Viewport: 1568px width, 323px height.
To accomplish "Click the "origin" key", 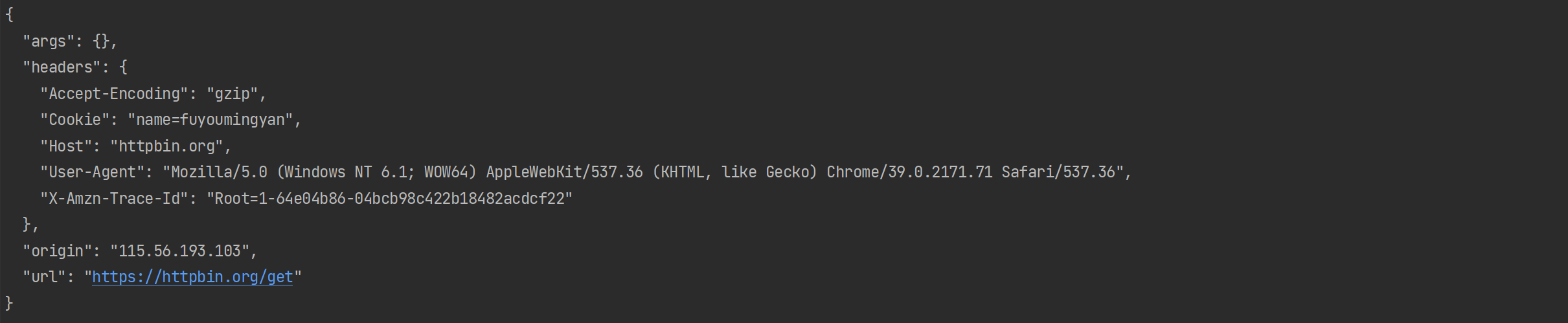I will pyautogui.click(x=57, y=251).
